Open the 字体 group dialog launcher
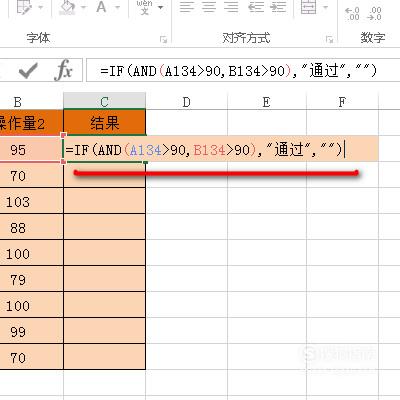The width and height of the screenshot is (400, 400). click(163, 40)
